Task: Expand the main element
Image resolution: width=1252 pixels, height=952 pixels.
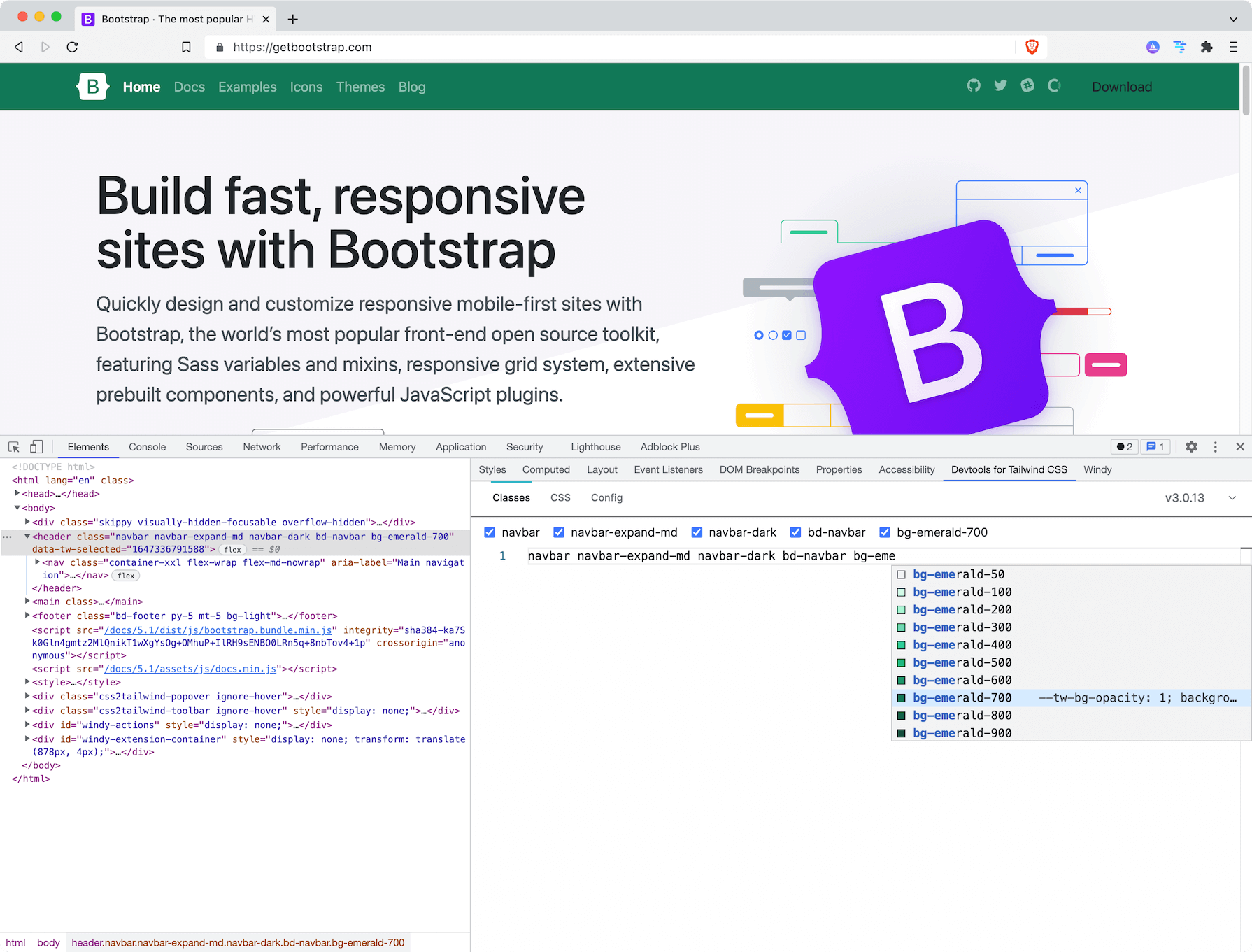Action: coord(27,602)
